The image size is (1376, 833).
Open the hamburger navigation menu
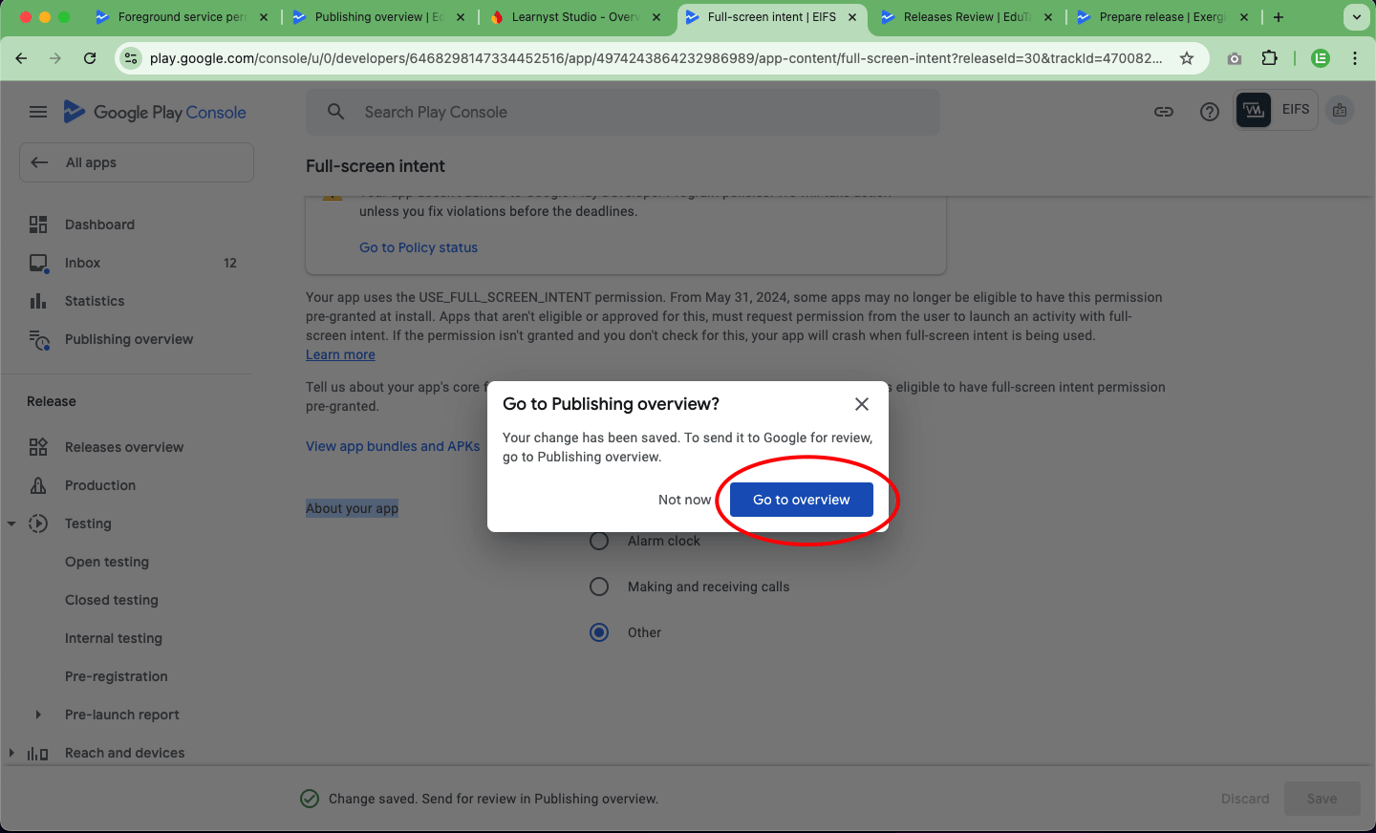tap(38, 112)
